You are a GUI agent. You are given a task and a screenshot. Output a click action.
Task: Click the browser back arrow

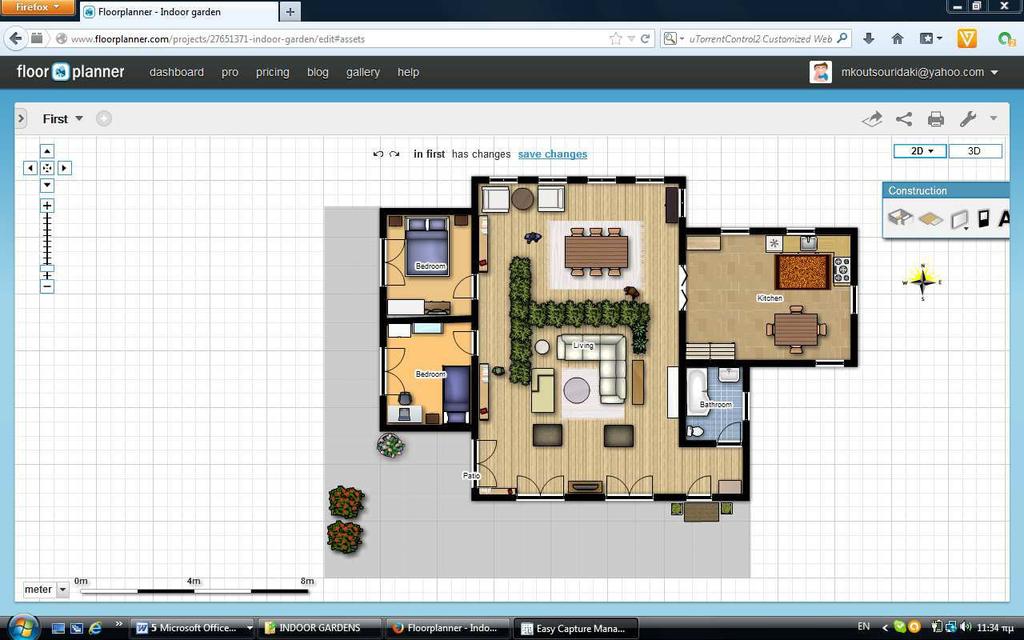16,39
